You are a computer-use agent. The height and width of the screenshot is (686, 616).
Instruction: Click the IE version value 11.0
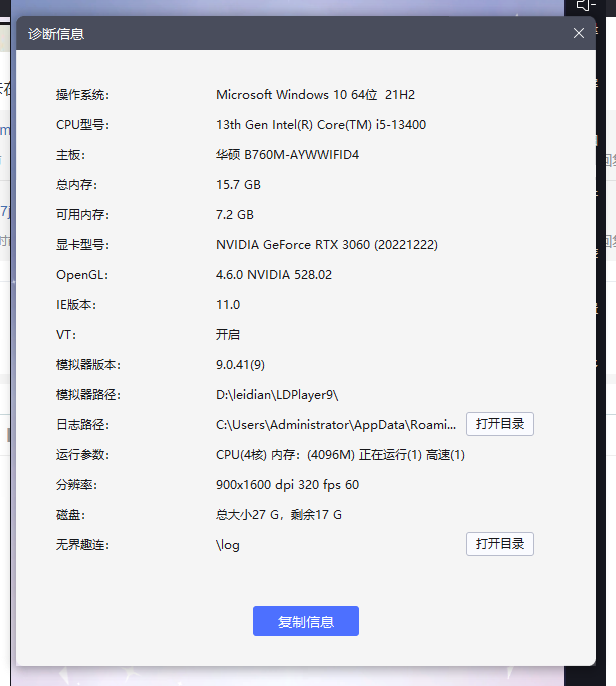click(228, 305)
